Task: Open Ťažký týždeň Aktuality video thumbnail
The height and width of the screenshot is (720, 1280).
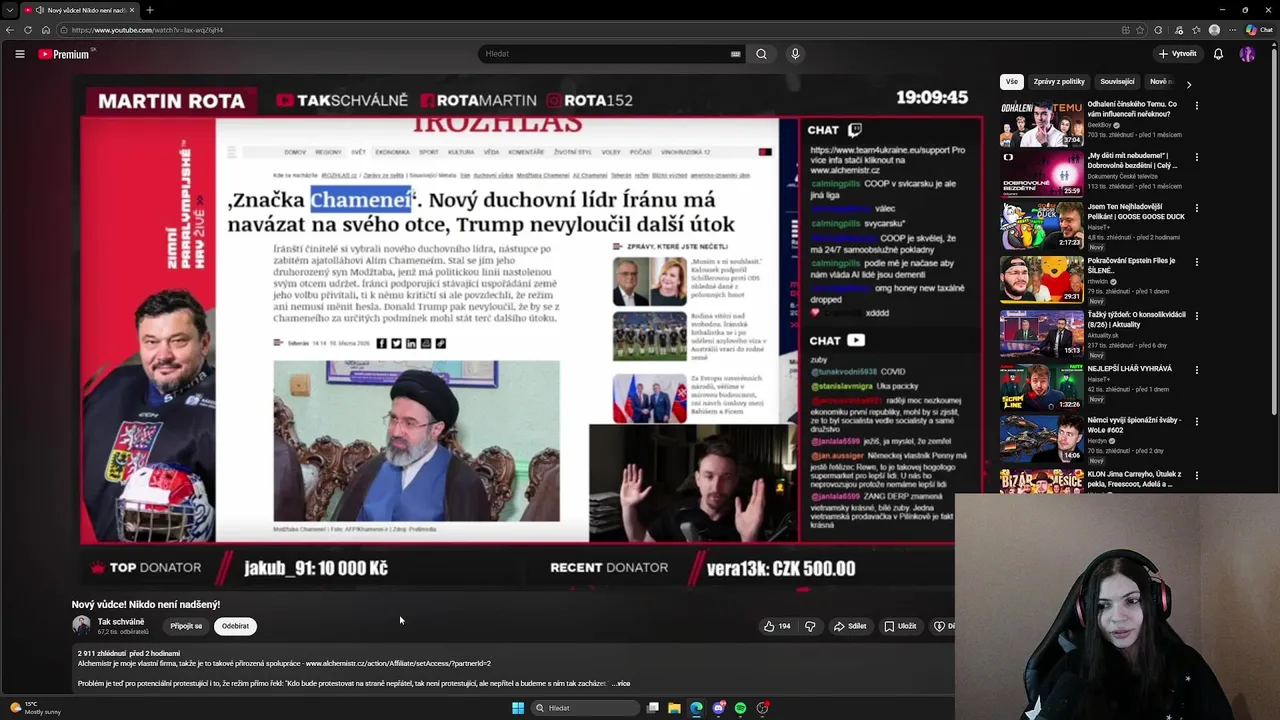Action: [x=1041, y=334]
